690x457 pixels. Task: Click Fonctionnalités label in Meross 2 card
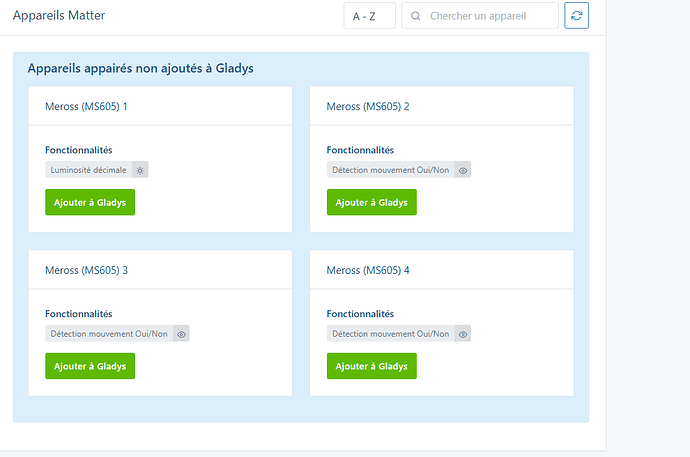360,150
